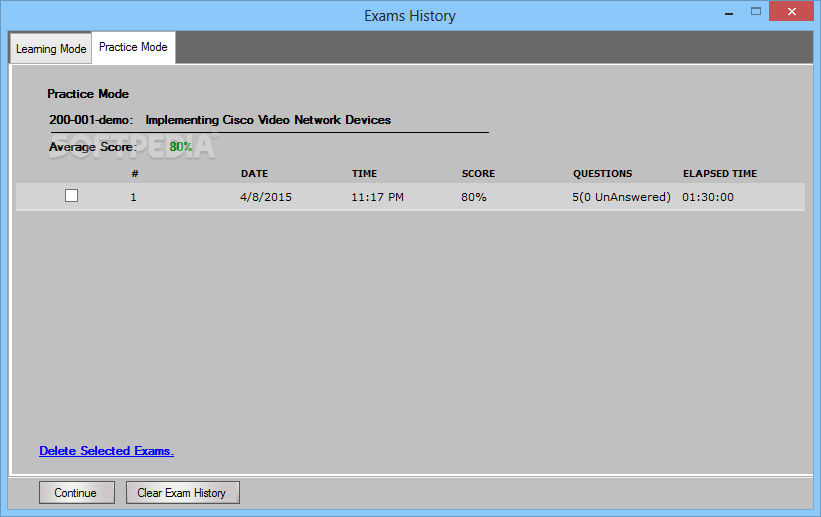Click the green 80% average score value

click(x=181, y=147)
